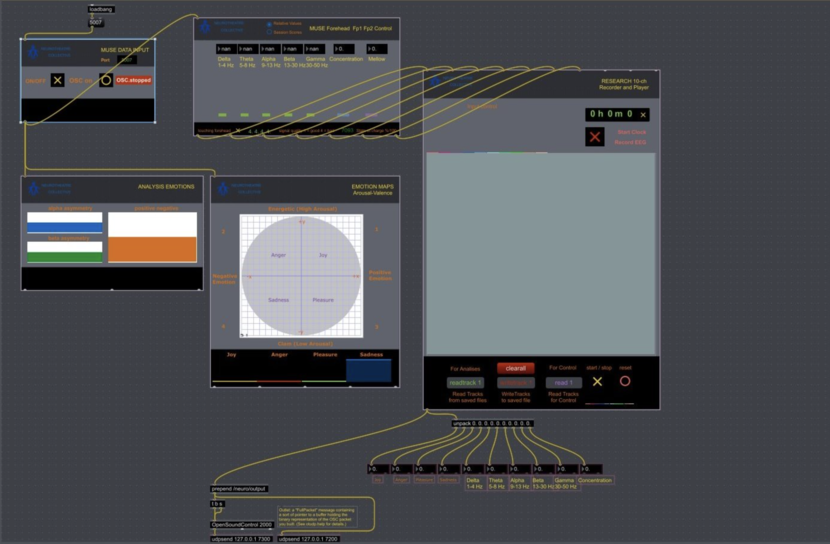Select the Joy label under emotion map
Image resolution: width=830 pixels, height=544 pixels.
click(232, 354)
